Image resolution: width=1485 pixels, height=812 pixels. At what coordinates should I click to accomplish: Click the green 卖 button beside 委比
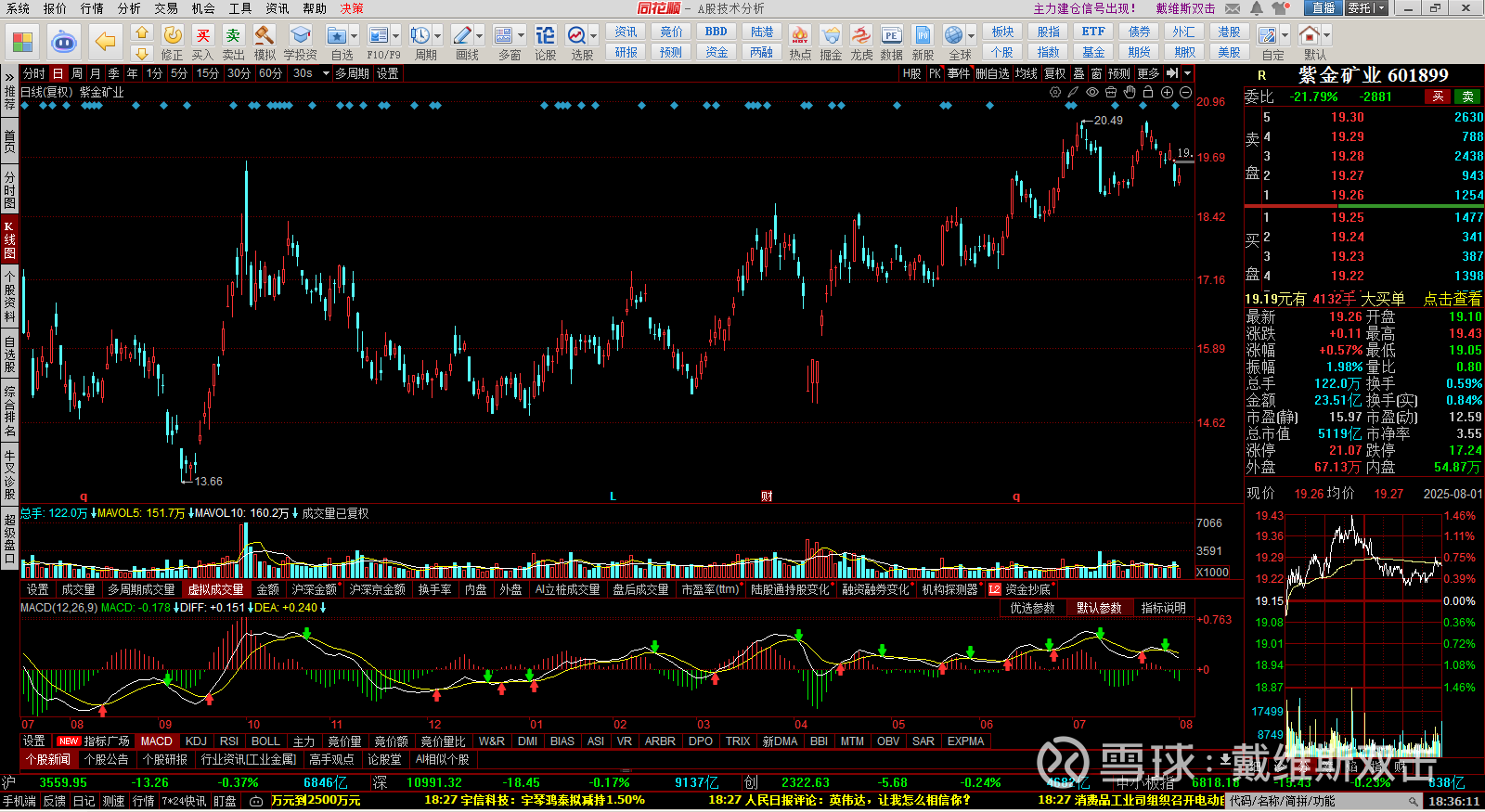(1468, 97)
